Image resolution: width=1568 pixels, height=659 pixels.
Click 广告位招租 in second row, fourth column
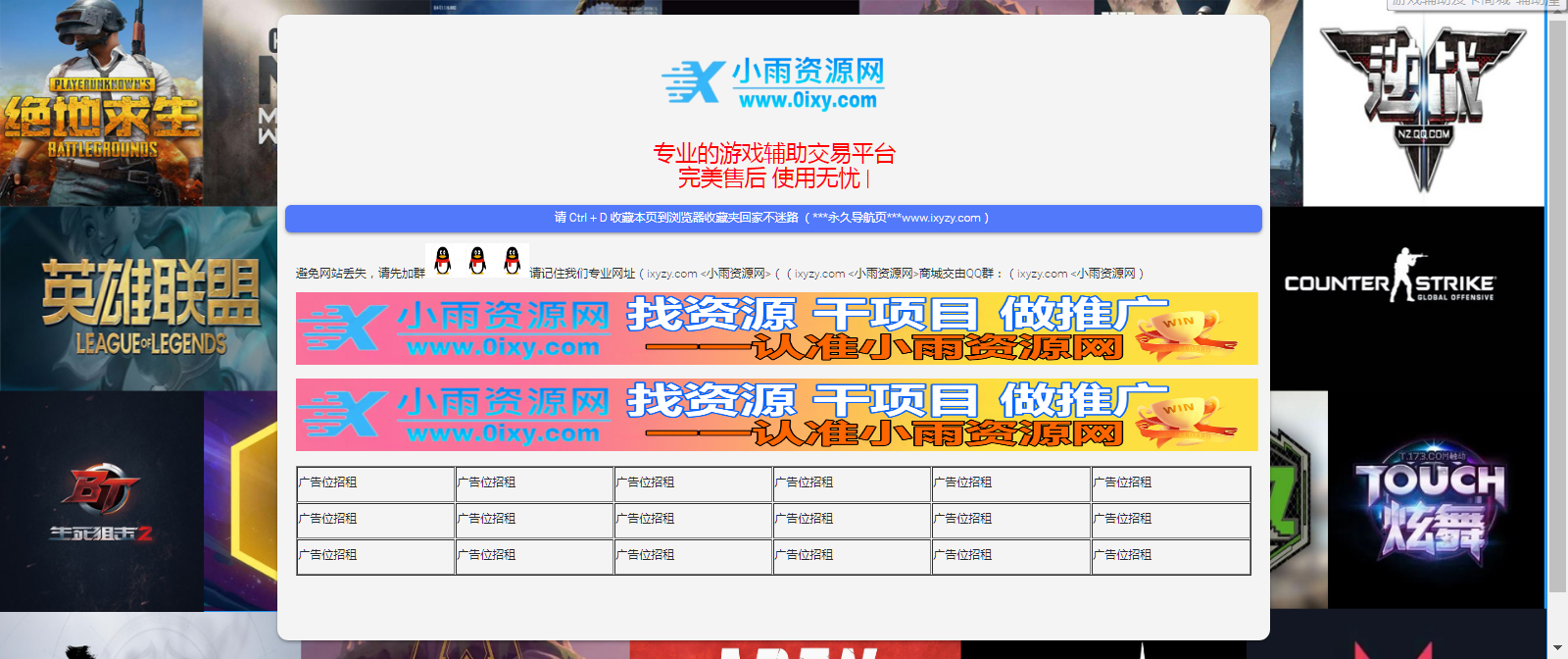point(804,519)
